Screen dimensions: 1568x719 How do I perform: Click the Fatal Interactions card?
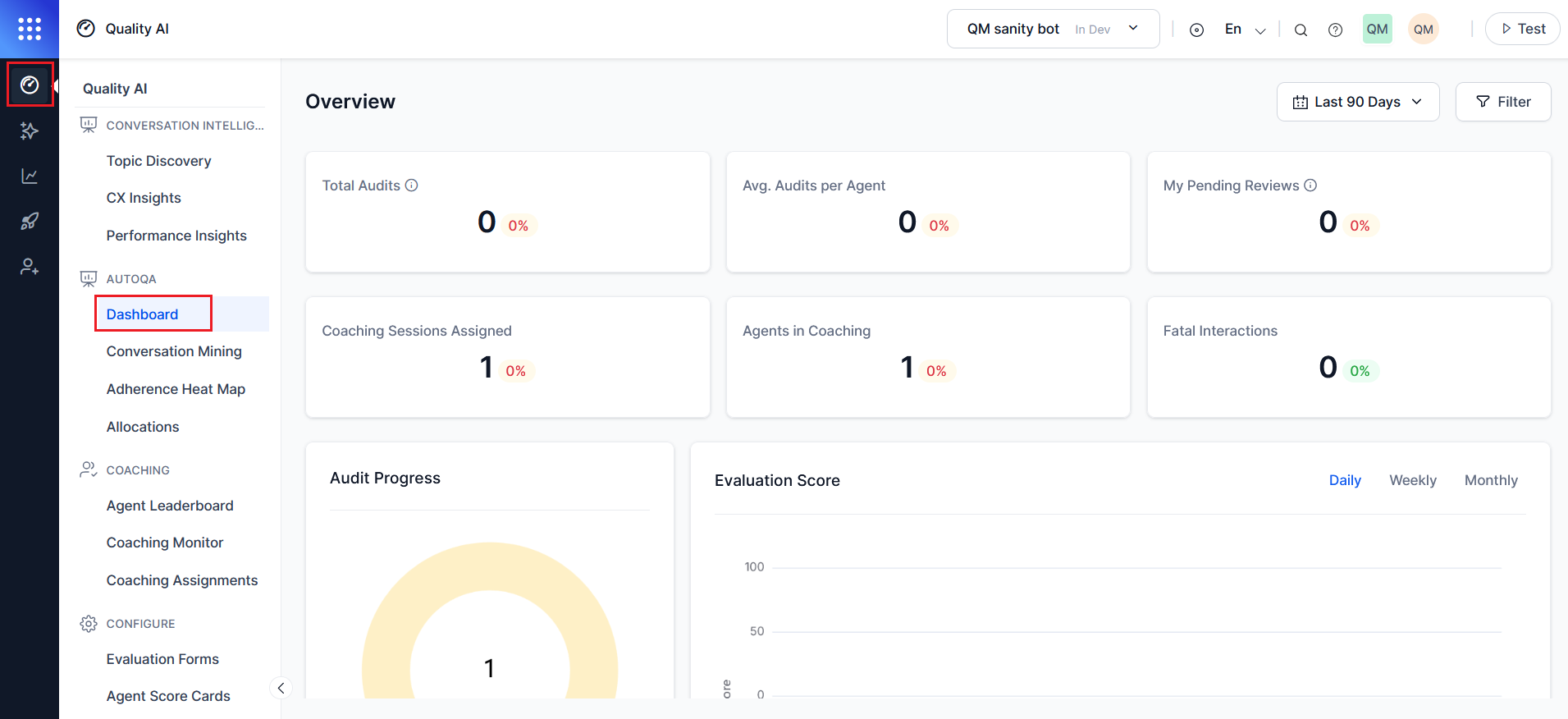1349,357
